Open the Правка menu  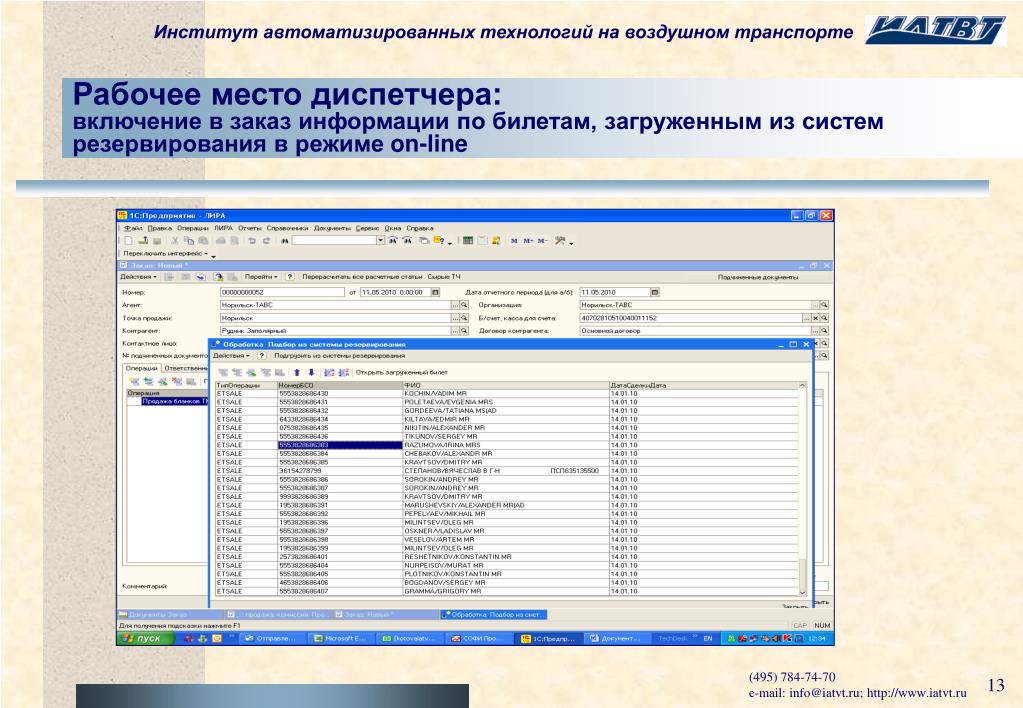[x=159, y=228]
